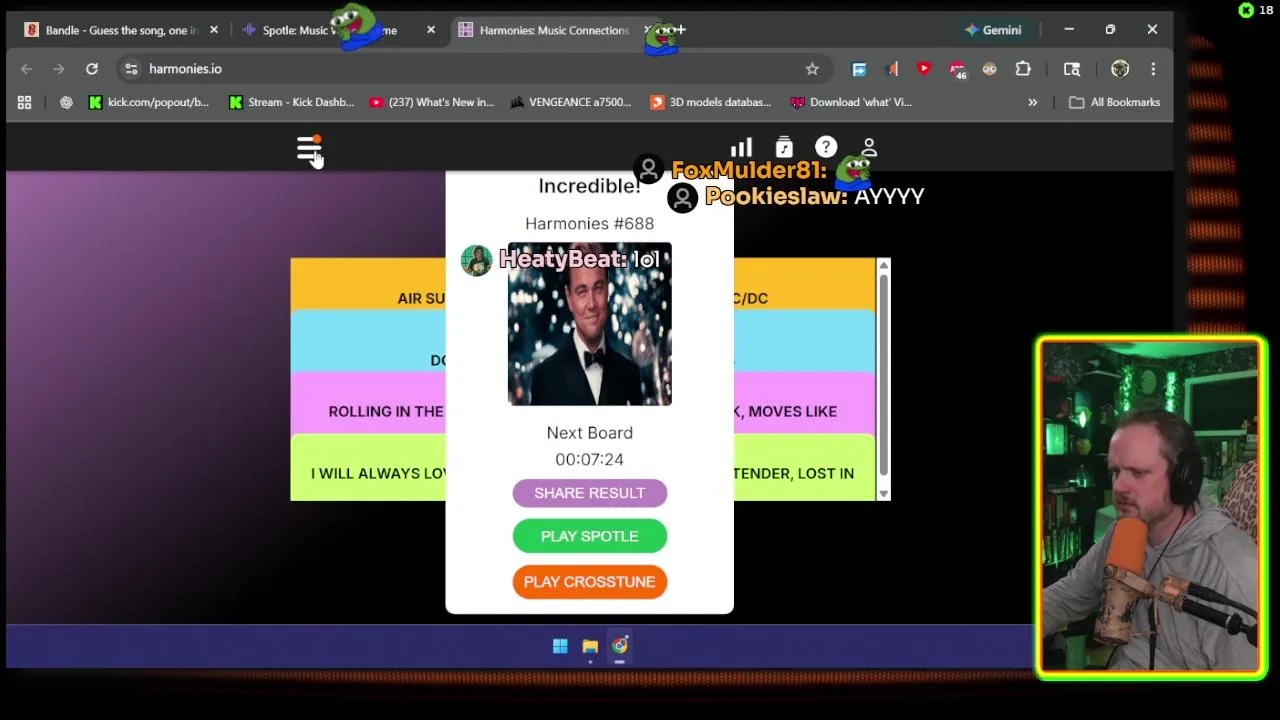This screenshot has width=1280, height=720.
Task: Open the Chrome extensions puzzle icon
Action: [1023, 69]
